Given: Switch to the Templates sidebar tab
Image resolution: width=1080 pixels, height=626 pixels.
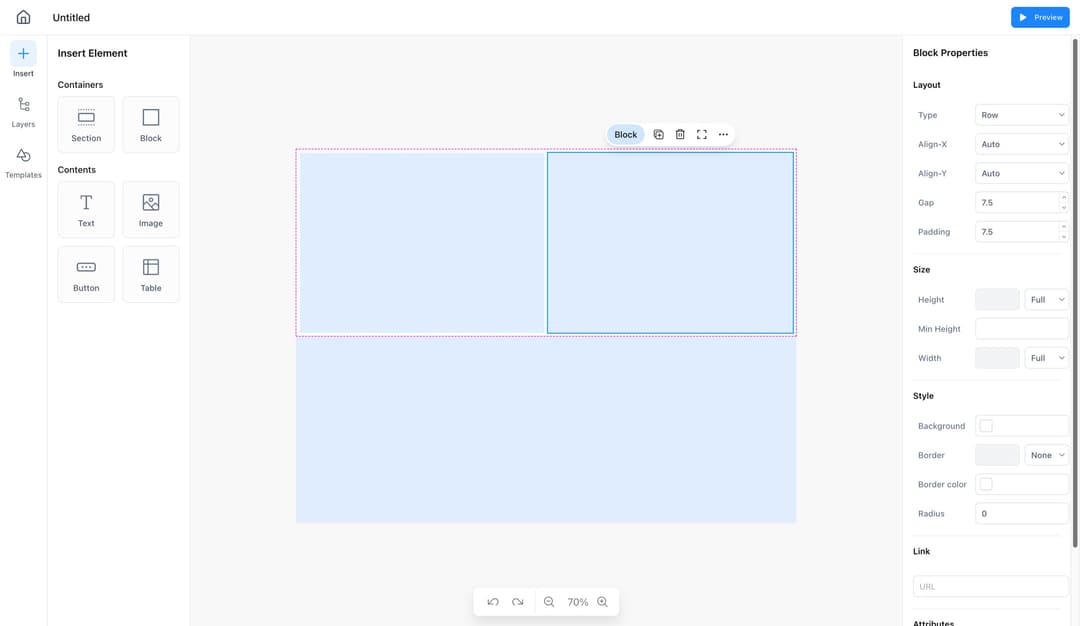Looking at the screenshot, I should (23, 162).
